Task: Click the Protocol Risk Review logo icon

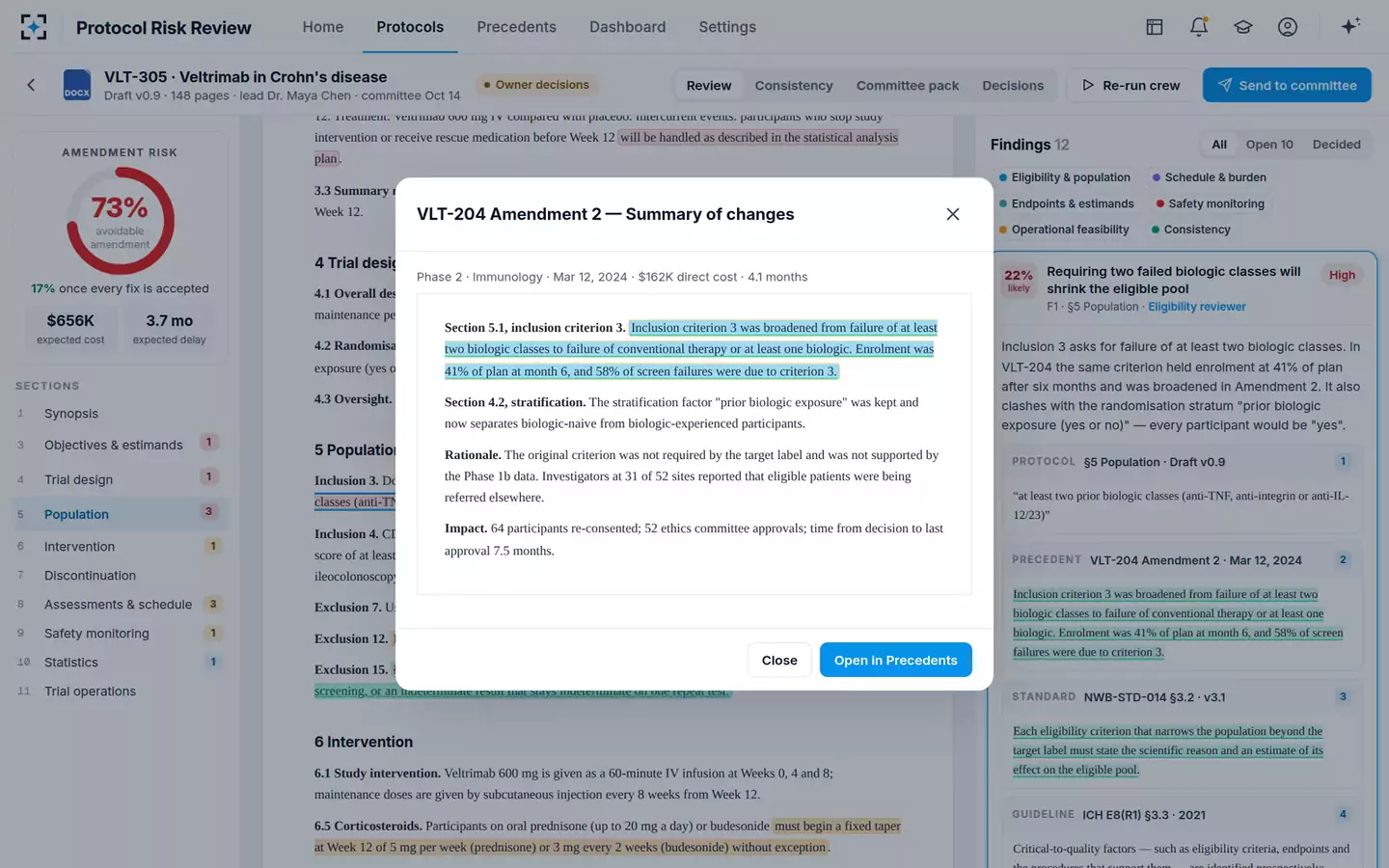Action: point(34,27)
